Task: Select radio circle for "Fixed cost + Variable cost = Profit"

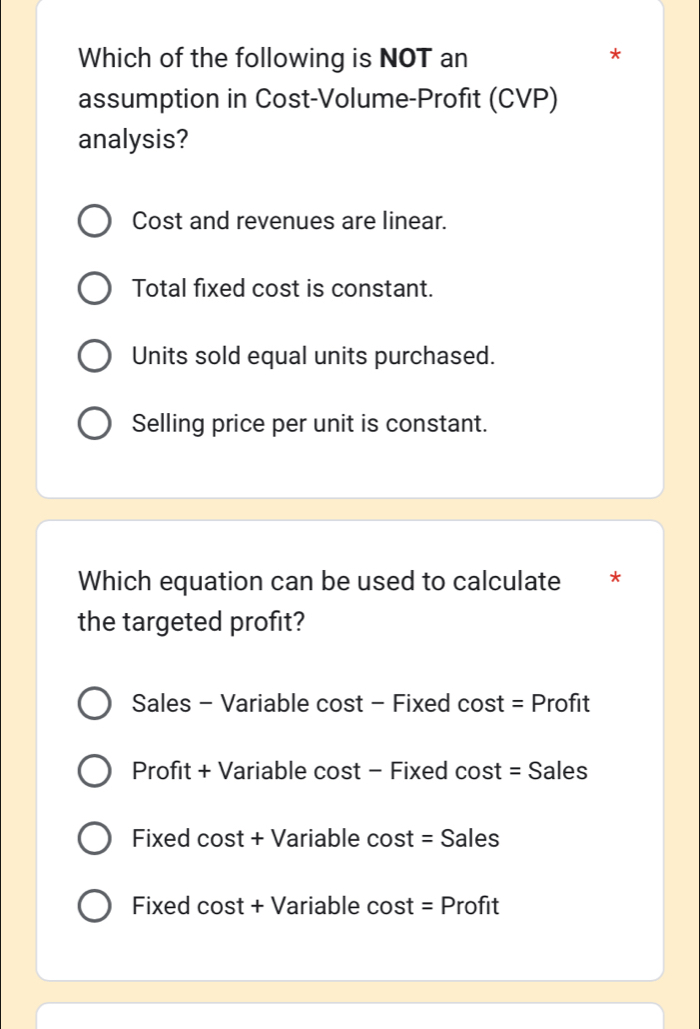Action: (95, 907)
